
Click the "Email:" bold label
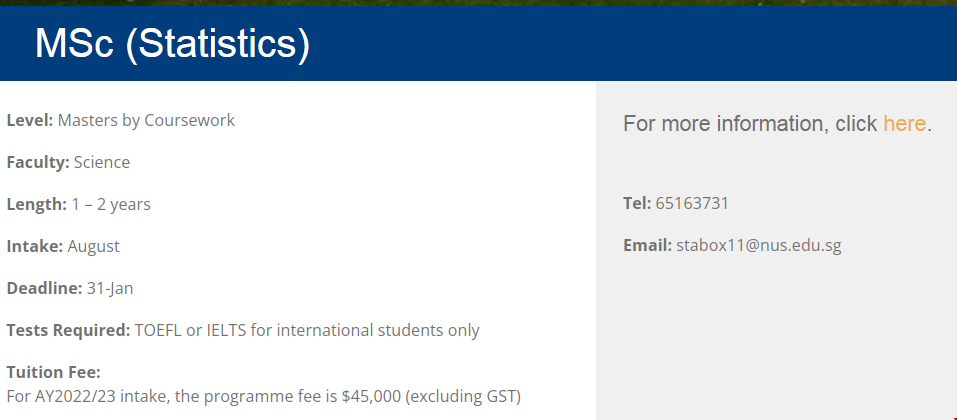click(647, 245)
